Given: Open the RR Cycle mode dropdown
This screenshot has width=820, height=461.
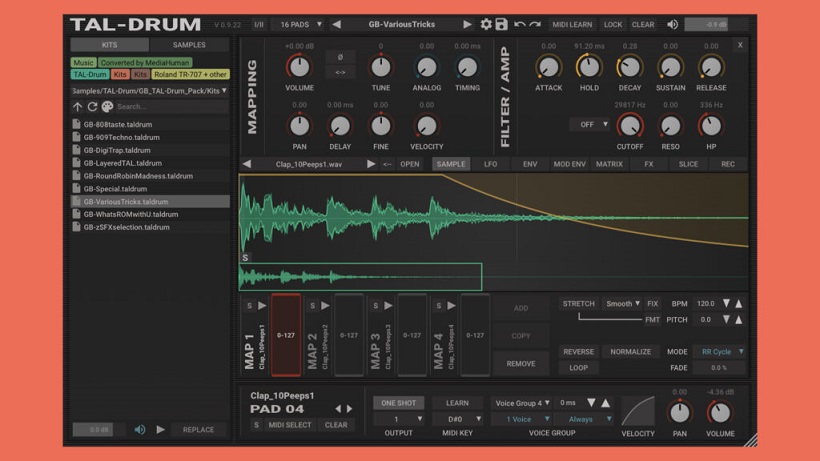Looking at the screenshot, I should [x=720, y=352].
